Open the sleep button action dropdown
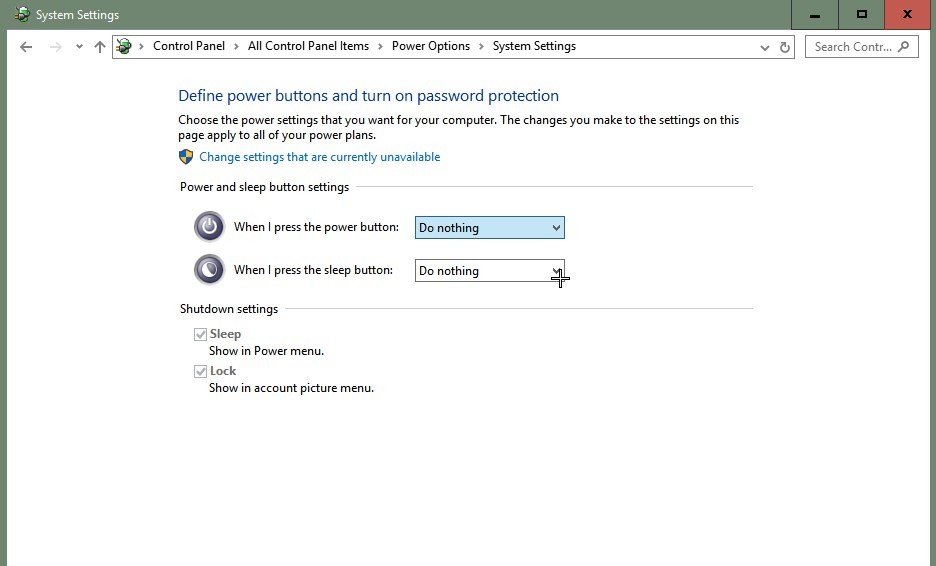The image size is (936, 566). point(489,270)
